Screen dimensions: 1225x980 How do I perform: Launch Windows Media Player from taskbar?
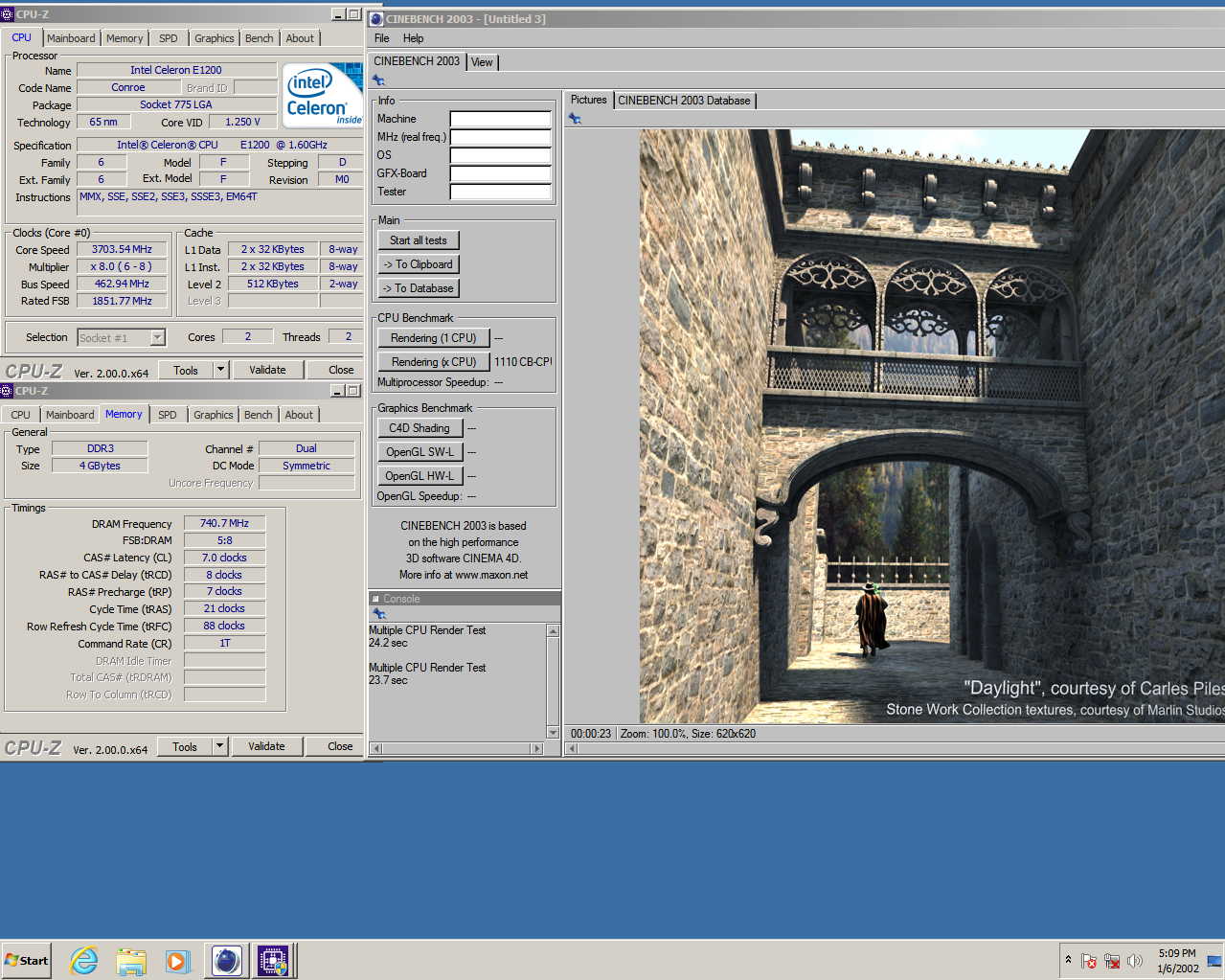178,961
